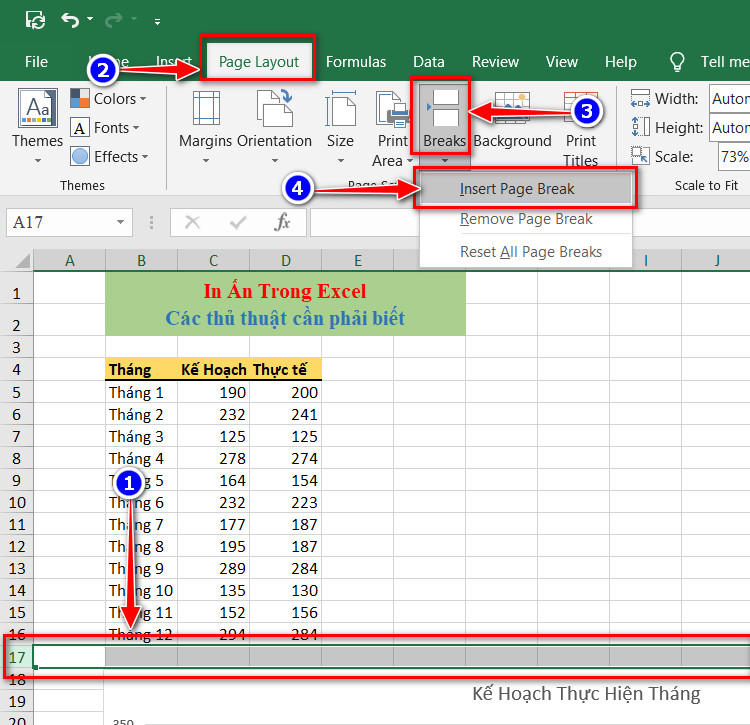Click the Width scale-to-fit icon
Image resolution: width=750 pixels, height=725 pixels.
[640, 99]
